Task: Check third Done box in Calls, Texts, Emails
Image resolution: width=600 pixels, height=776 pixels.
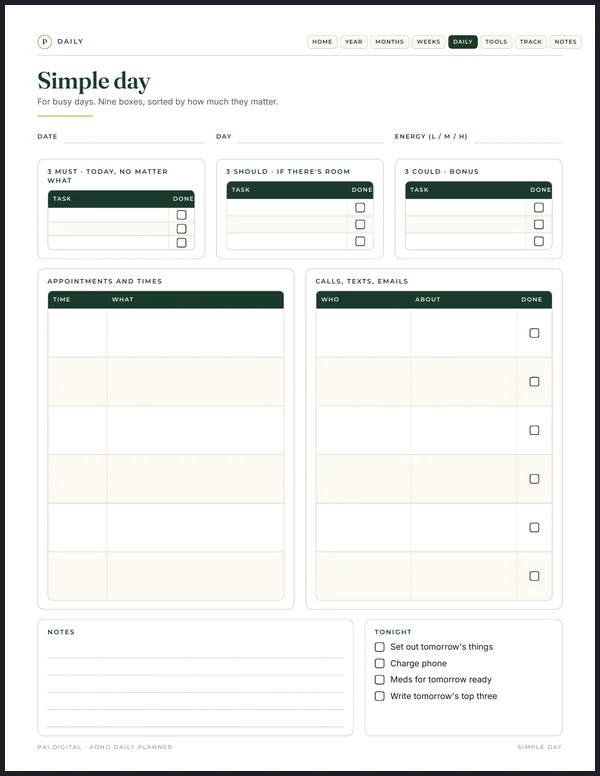Action: [534, 430]
